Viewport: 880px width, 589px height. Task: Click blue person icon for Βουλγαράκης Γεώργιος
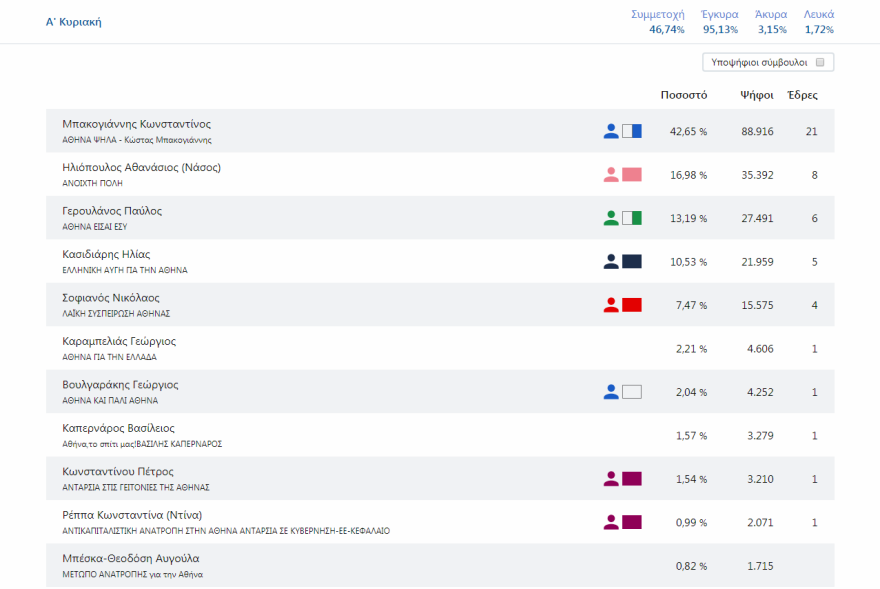611,392
